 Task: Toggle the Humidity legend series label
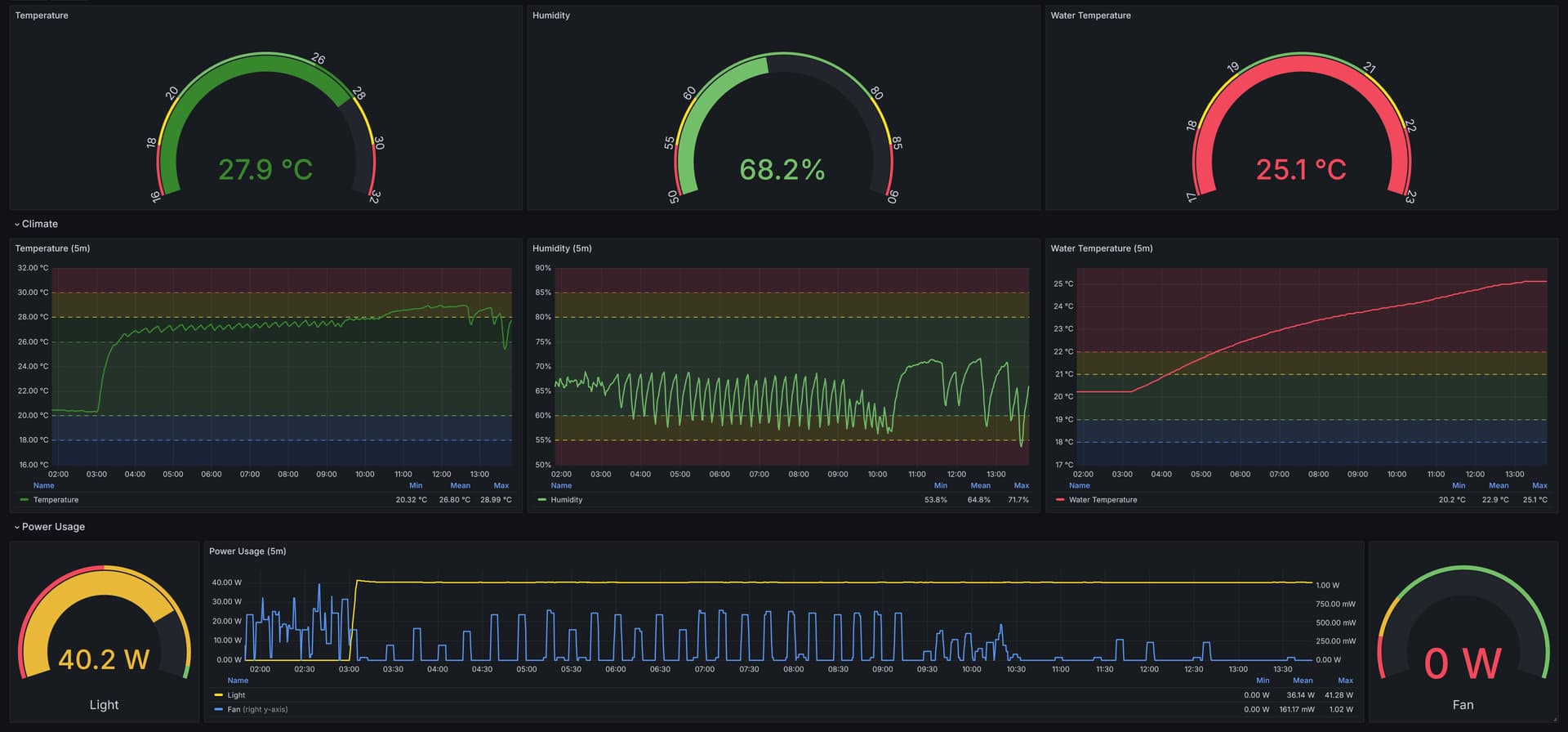pyautogui.click(x=566, y=500)
